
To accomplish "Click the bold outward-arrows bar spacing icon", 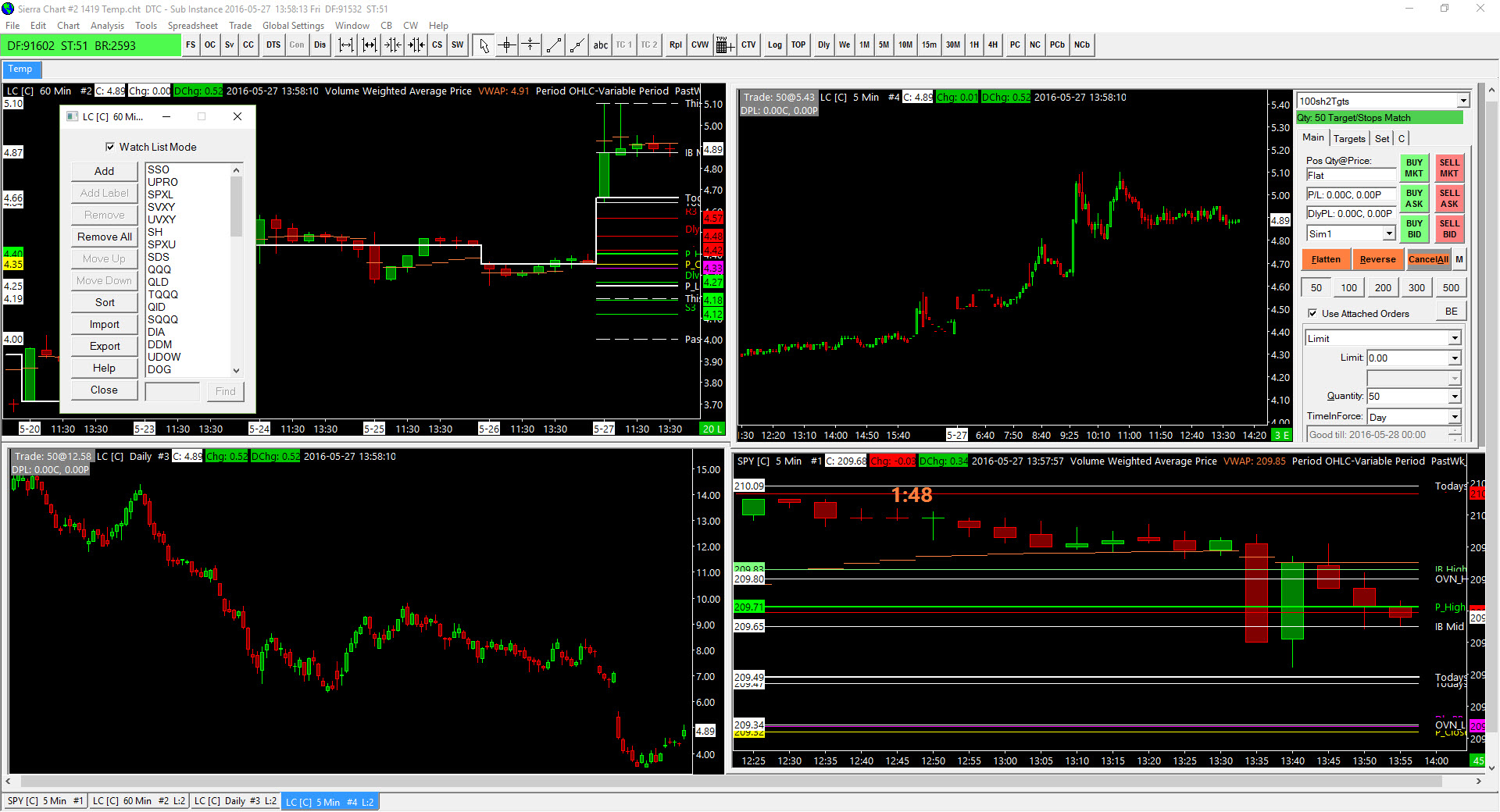I will [369, 45].
